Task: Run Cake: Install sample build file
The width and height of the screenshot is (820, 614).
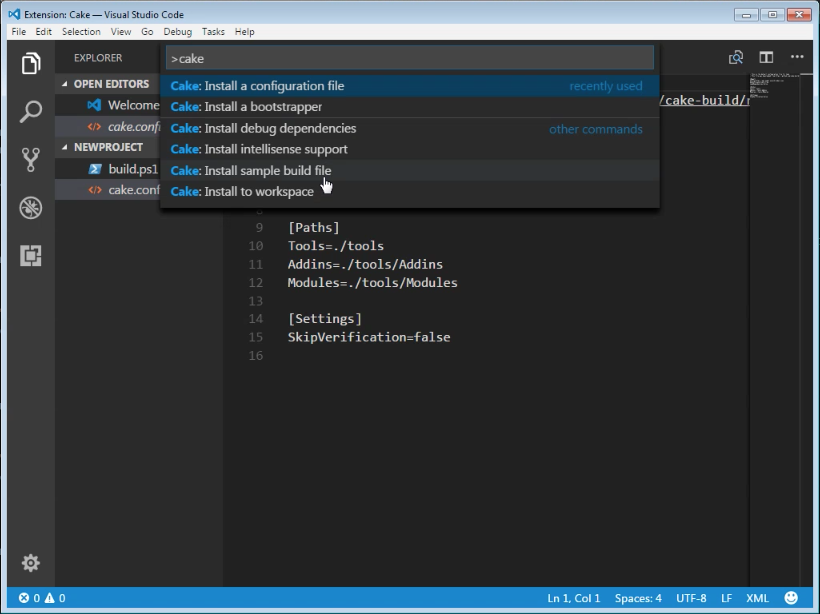Action: pos(409,170)
